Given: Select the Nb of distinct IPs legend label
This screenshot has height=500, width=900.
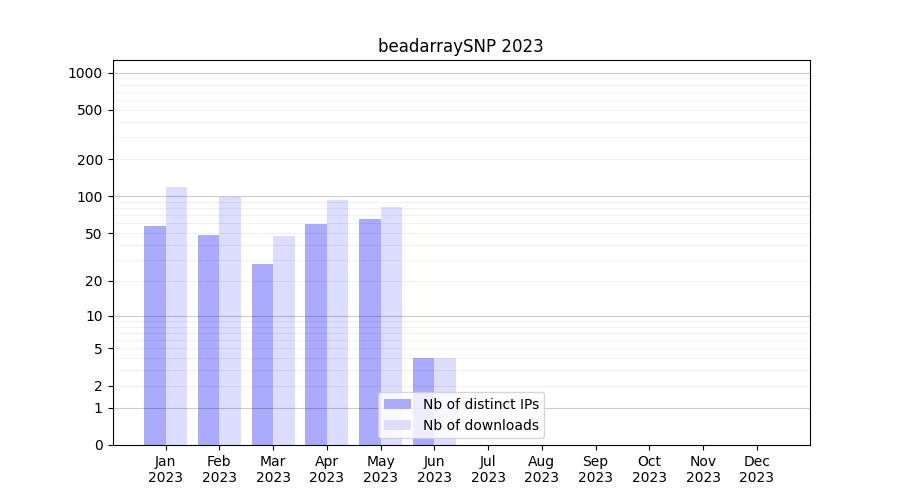Looking at the screenshot, I should click(x=480, y=404).
